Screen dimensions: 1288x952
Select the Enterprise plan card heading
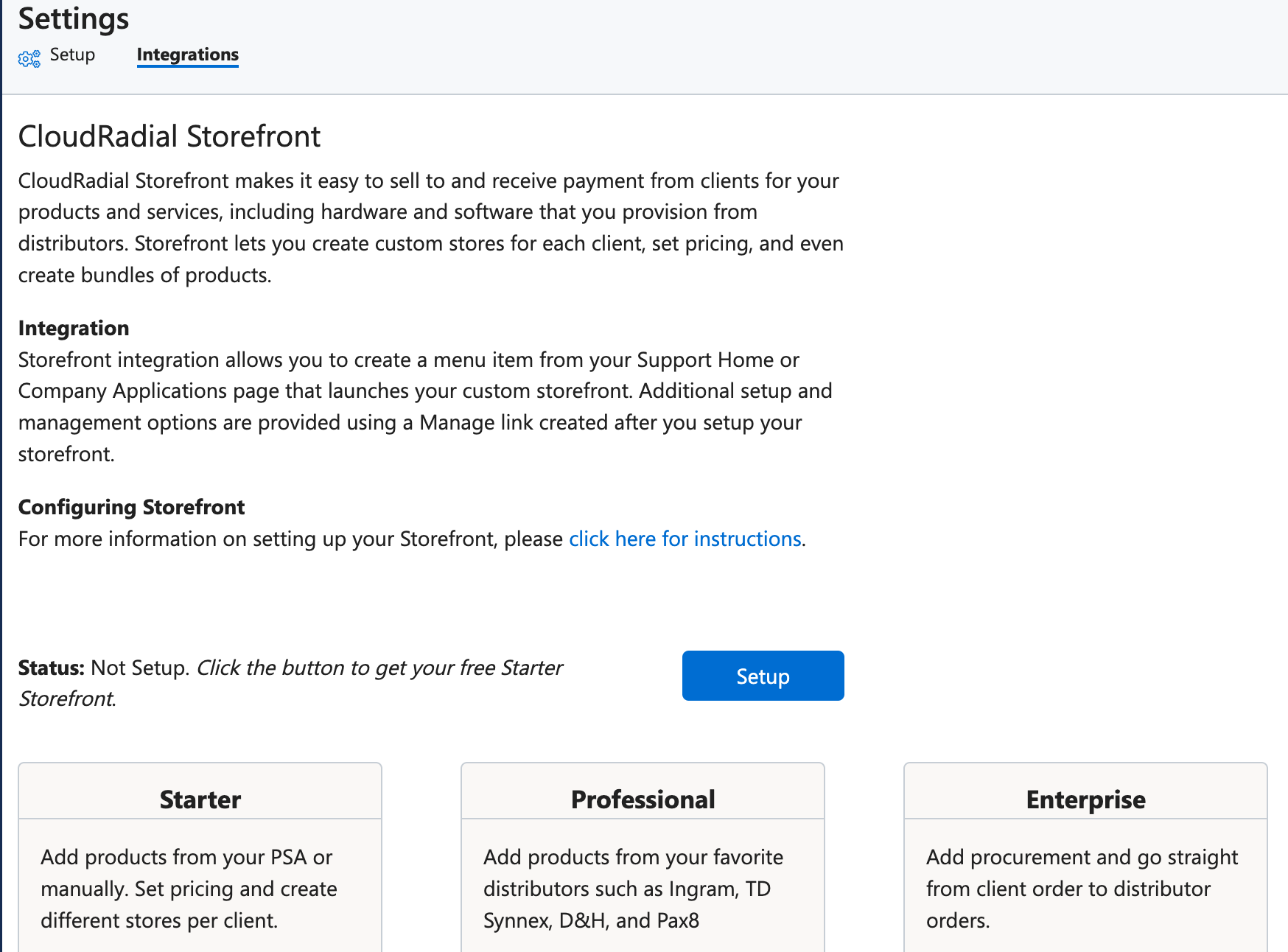click(x=1085, y=799)
